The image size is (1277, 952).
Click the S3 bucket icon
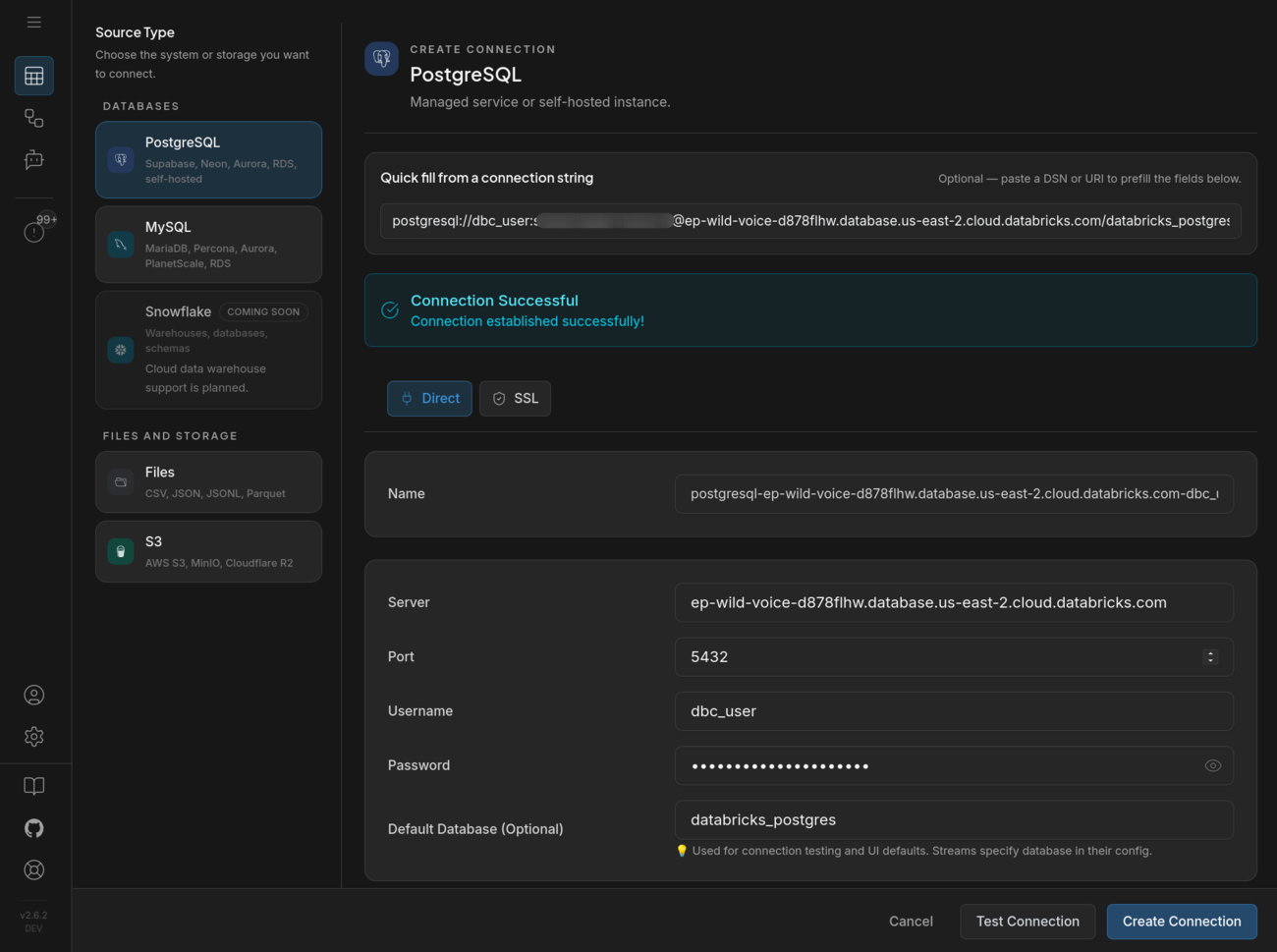[x=121, y=551]
